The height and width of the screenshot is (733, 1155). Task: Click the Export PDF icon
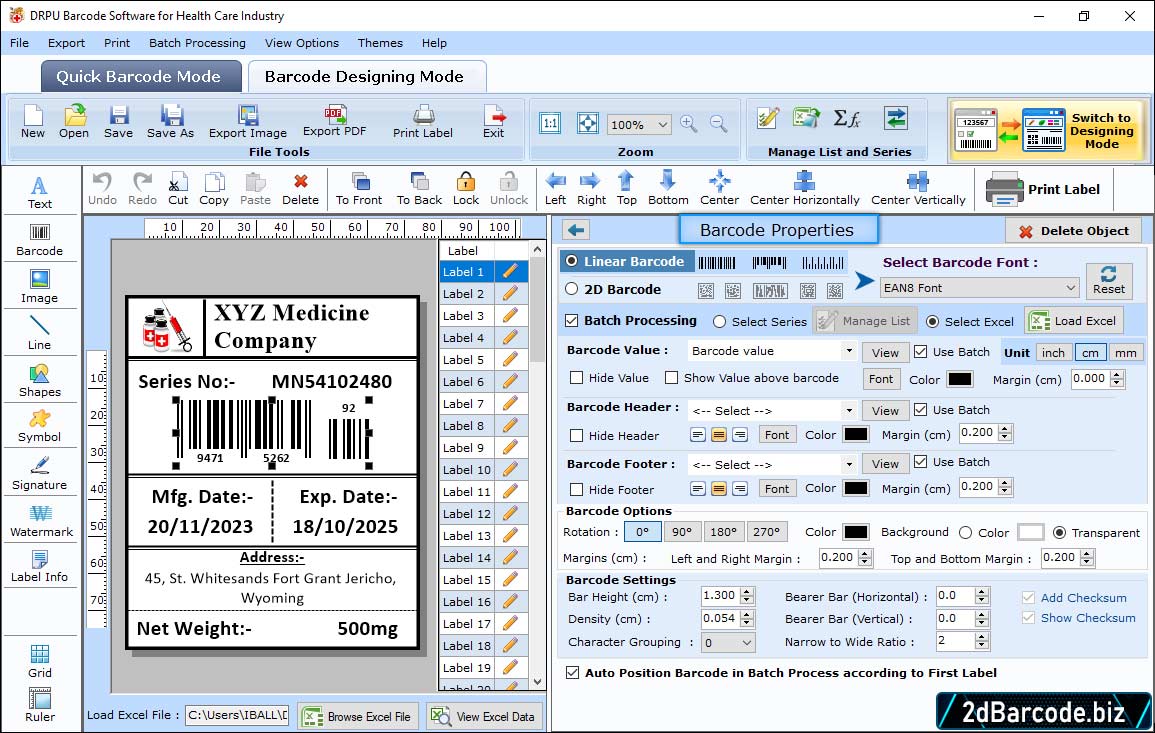tap(334, 114)
